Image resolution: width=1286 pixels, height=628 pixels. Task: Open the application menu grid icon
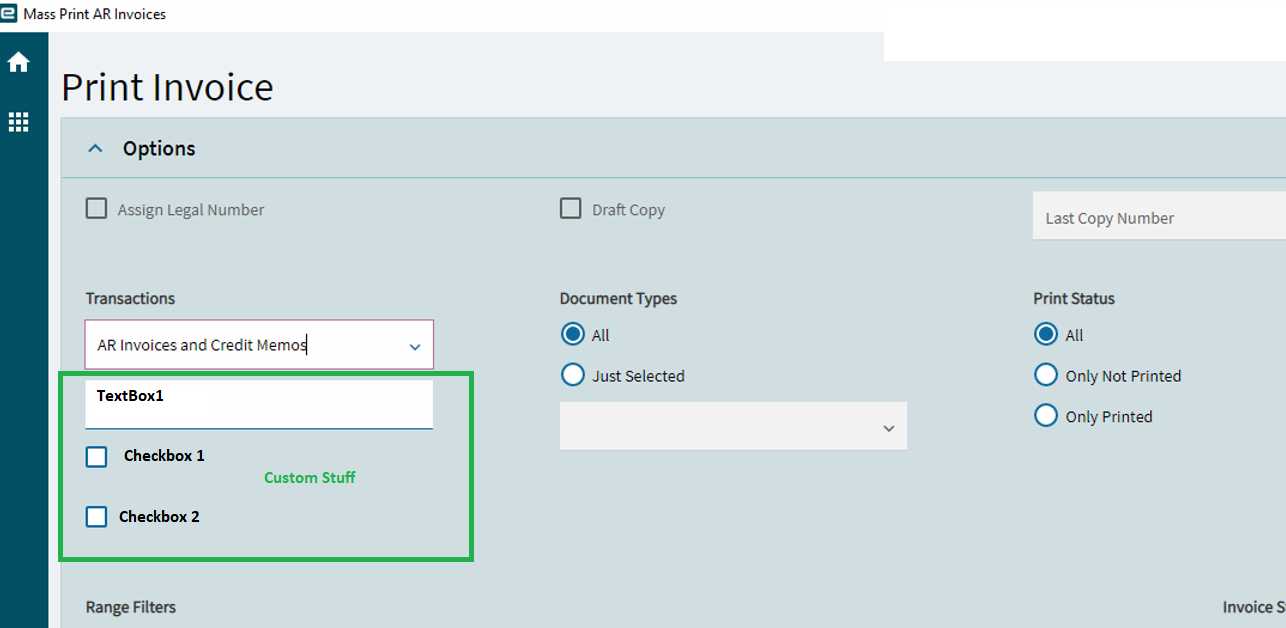point(20,121)
